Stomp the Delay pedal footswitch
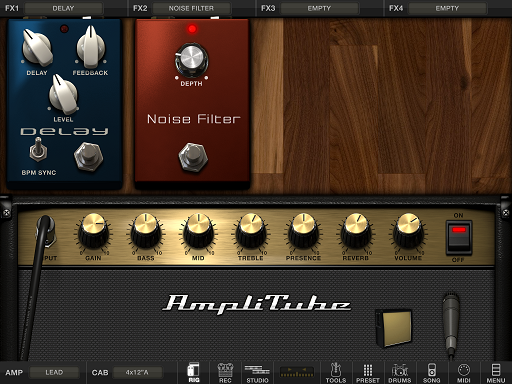The width and height of the screenshot is (512, 384). [x=88, y=156]
